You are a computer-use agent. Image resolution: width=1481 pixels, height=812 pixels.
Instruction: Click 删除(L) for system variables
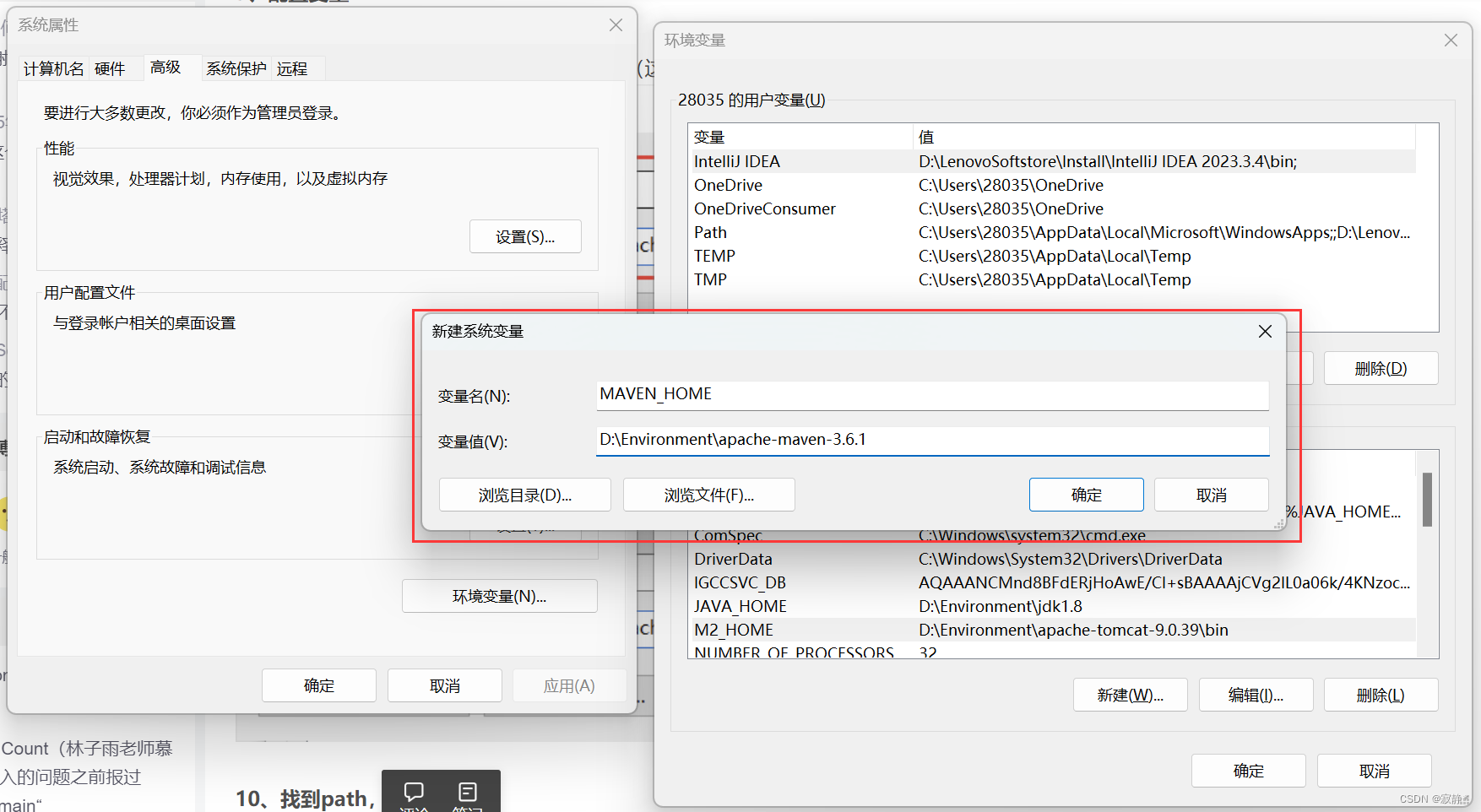pos(1381,696)
